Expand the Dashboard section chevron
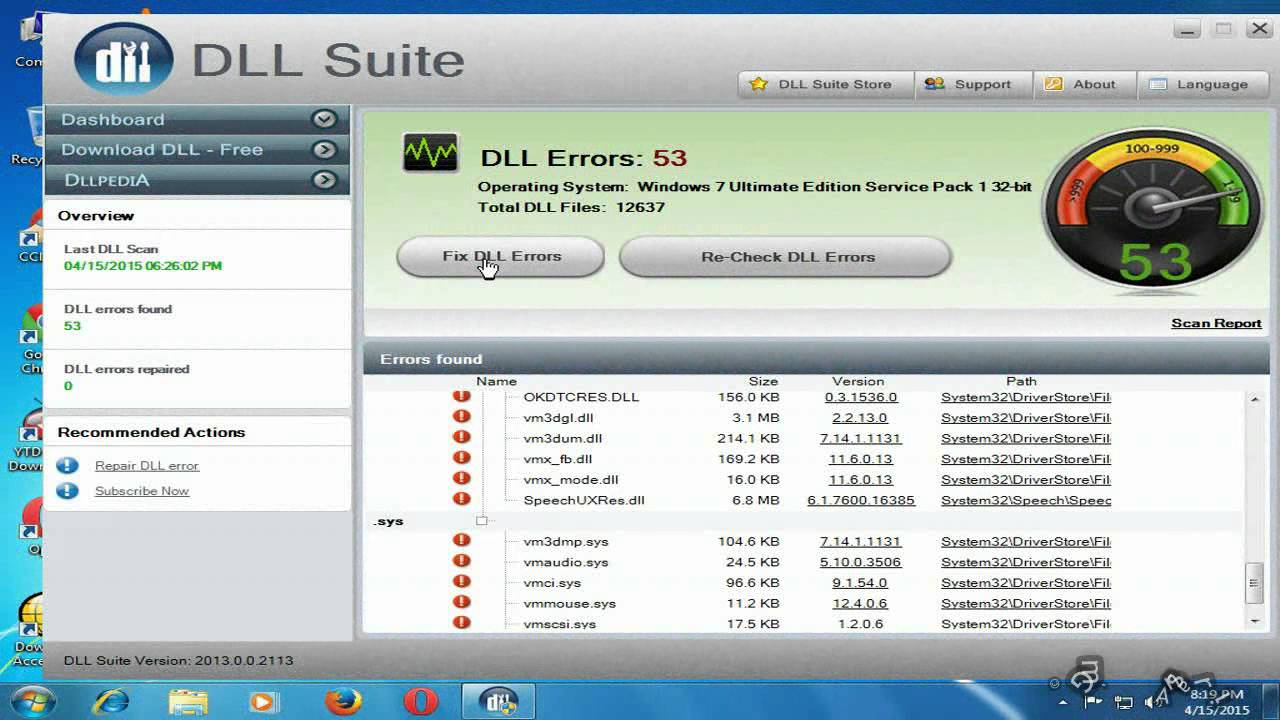Viewport: 1280px width, 720px height. (x=323, y=119)
